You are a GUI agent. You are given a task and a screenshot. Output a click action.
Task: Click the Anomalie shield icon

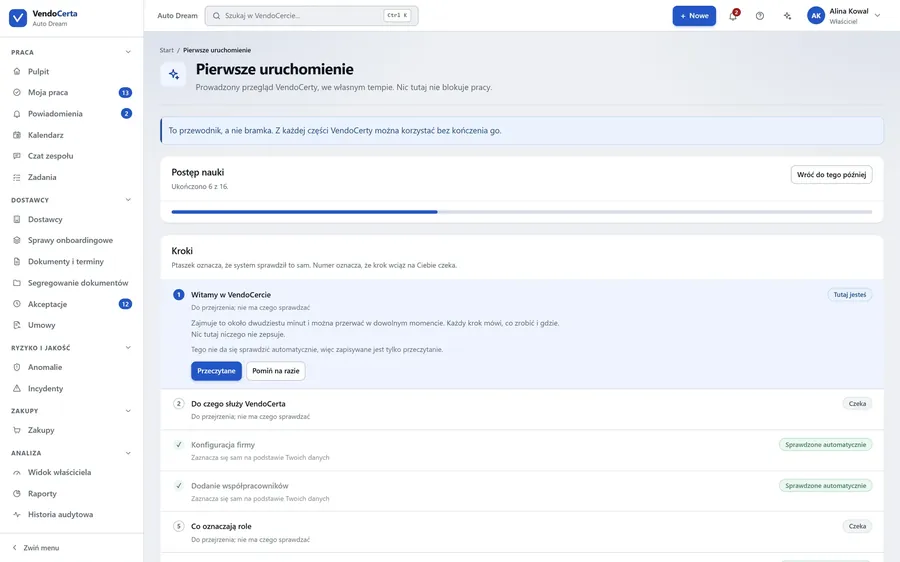tap(17, 367)
